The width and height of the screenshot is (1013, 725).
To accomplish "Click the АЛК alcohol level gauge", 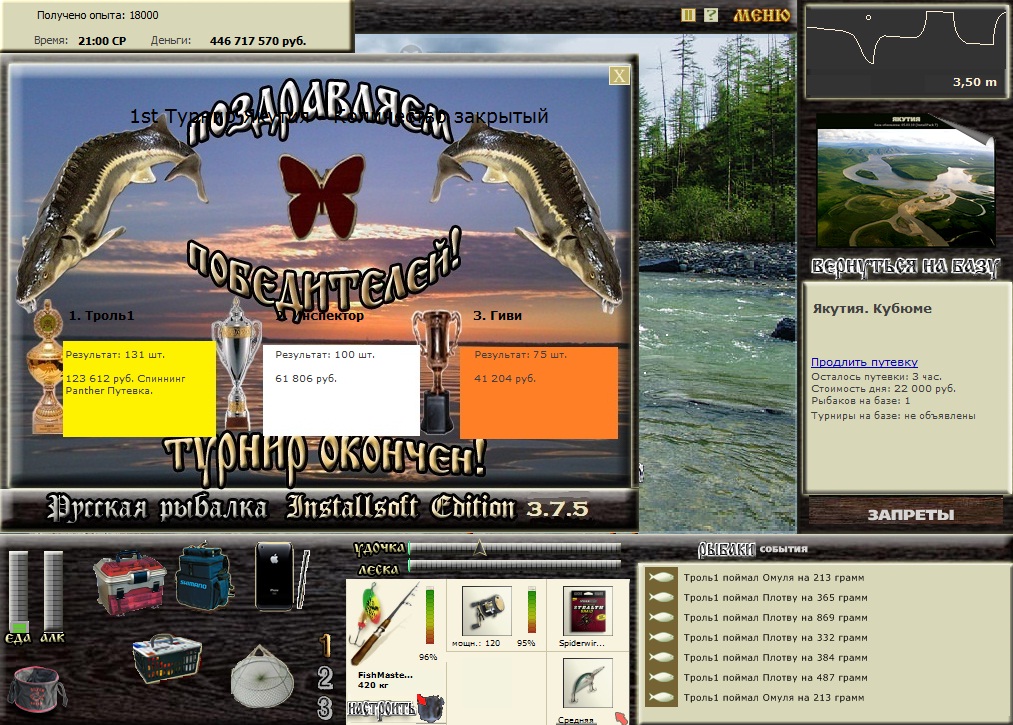I will coord(52,592).
